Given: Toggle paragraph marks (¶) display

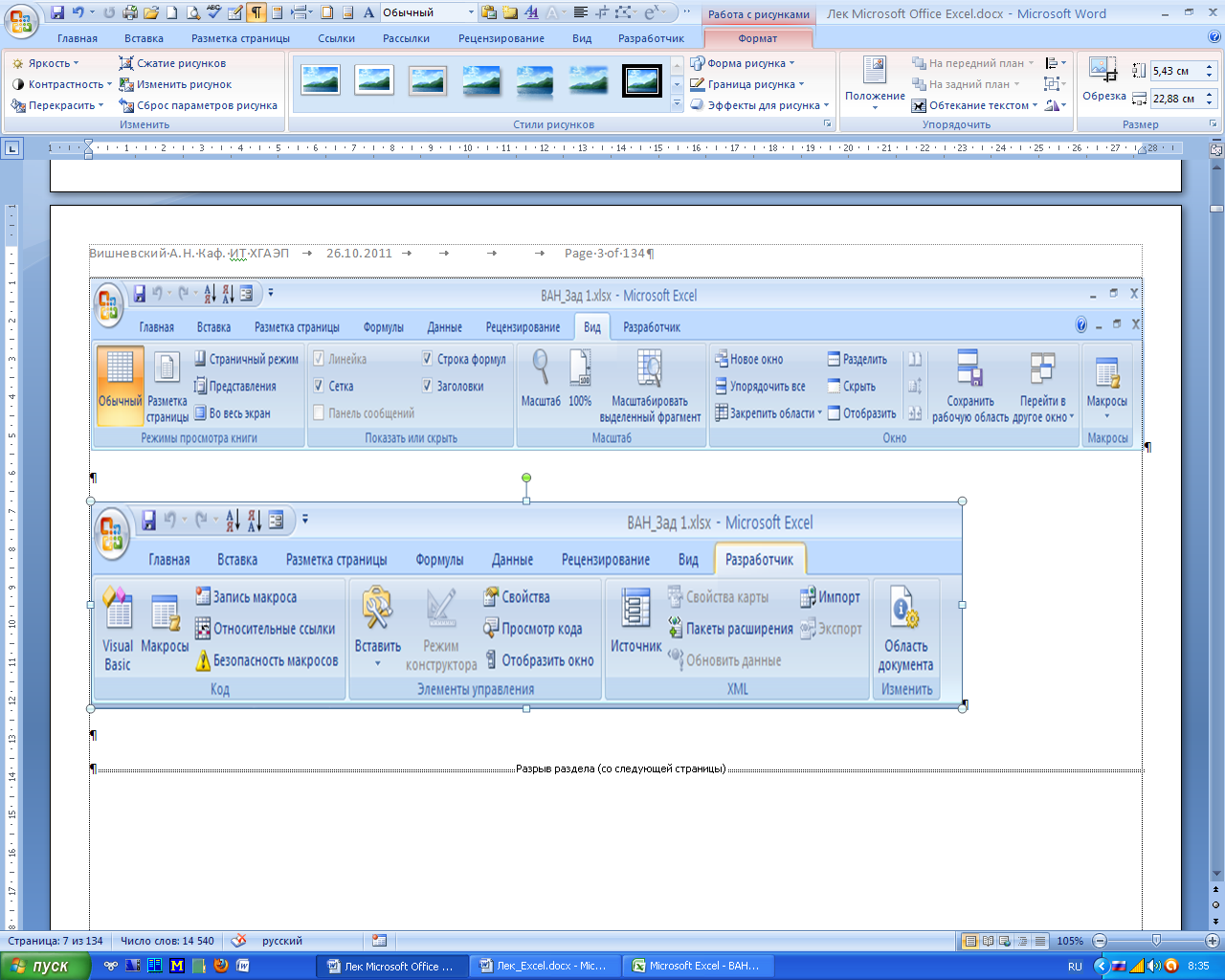Looking at the screenshot, I should [x=256, y=12].
